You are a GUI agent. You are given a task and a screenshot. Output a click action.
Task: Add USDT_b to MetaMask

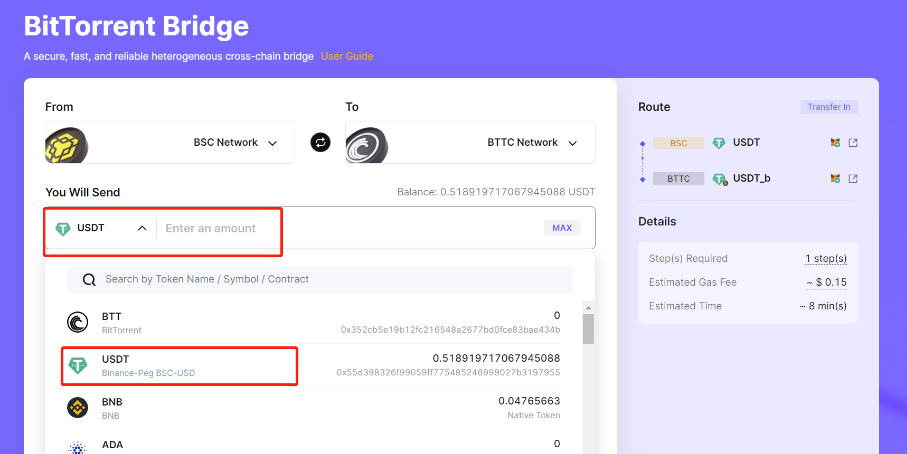coord(835,179)
